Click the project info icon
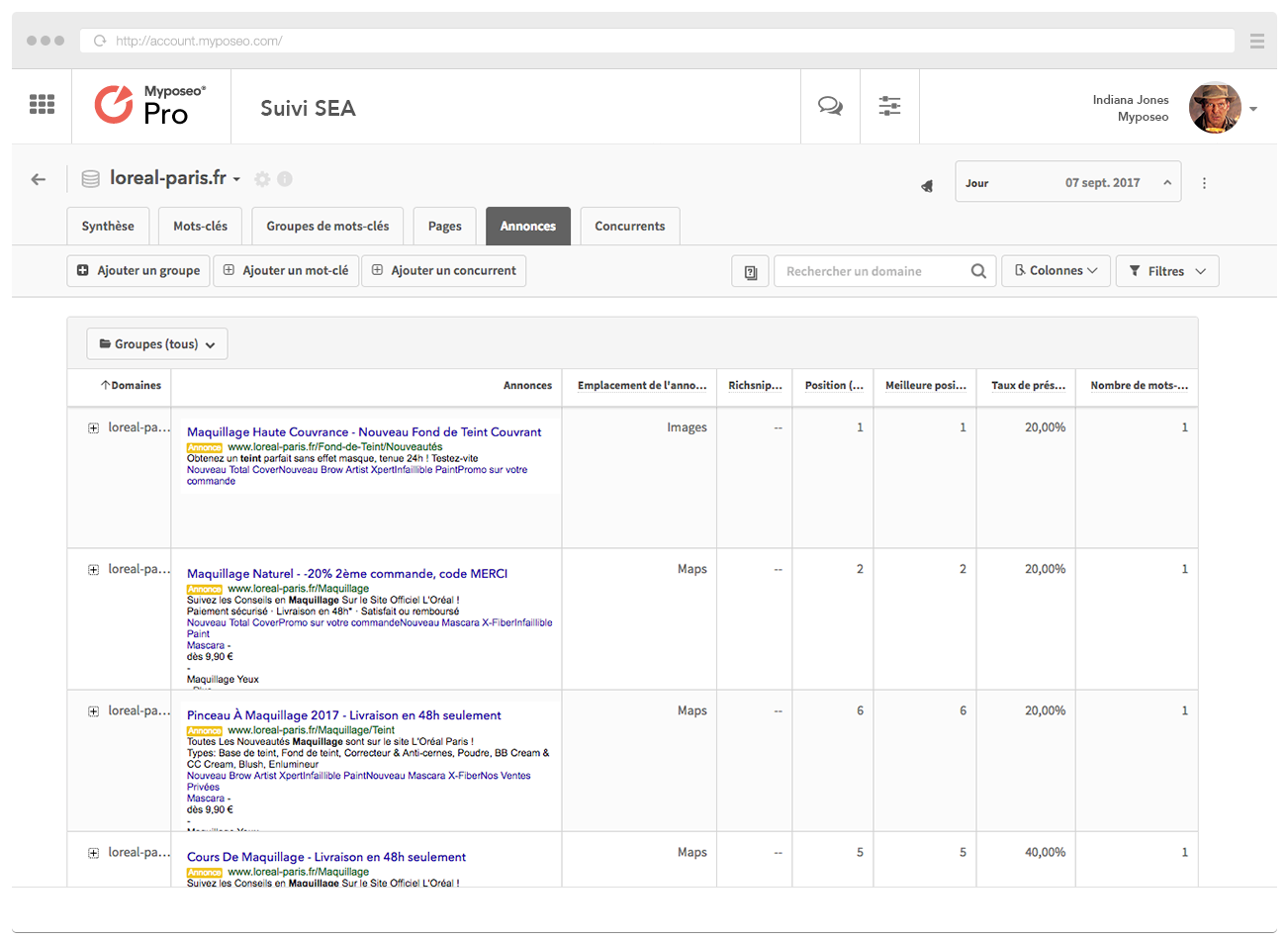1288x942 pixels. pos(285,179)
